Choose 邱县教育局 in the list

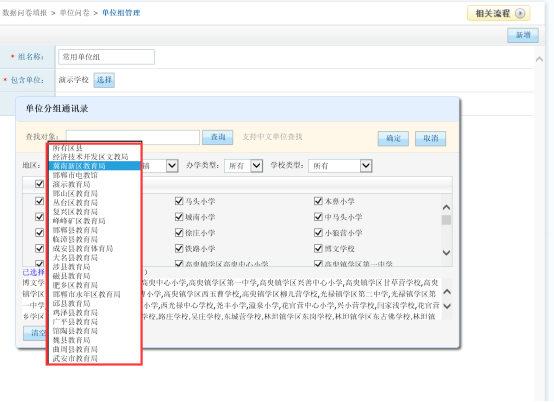71,303
